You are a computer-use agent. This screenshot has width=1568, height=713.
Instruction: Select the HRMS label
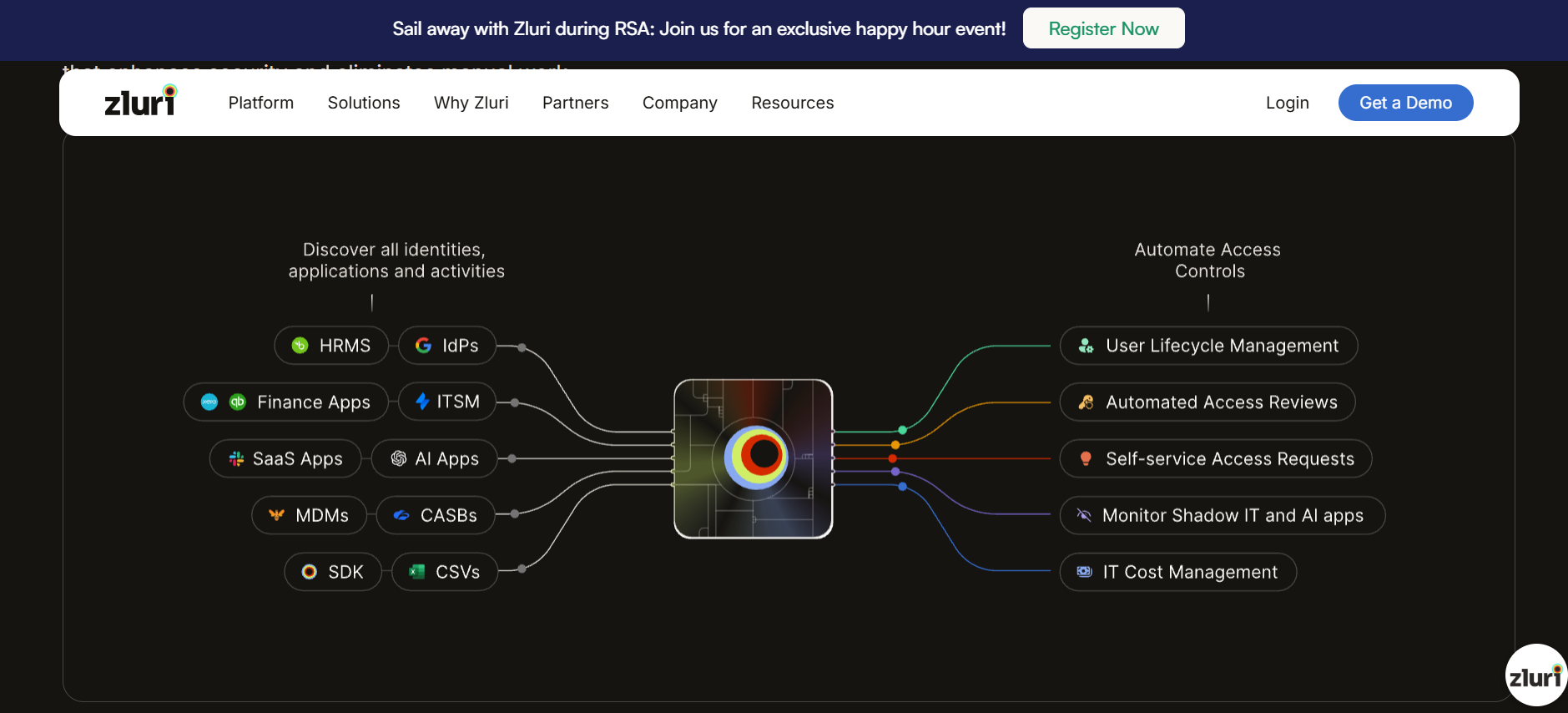[x=345, y=346]
